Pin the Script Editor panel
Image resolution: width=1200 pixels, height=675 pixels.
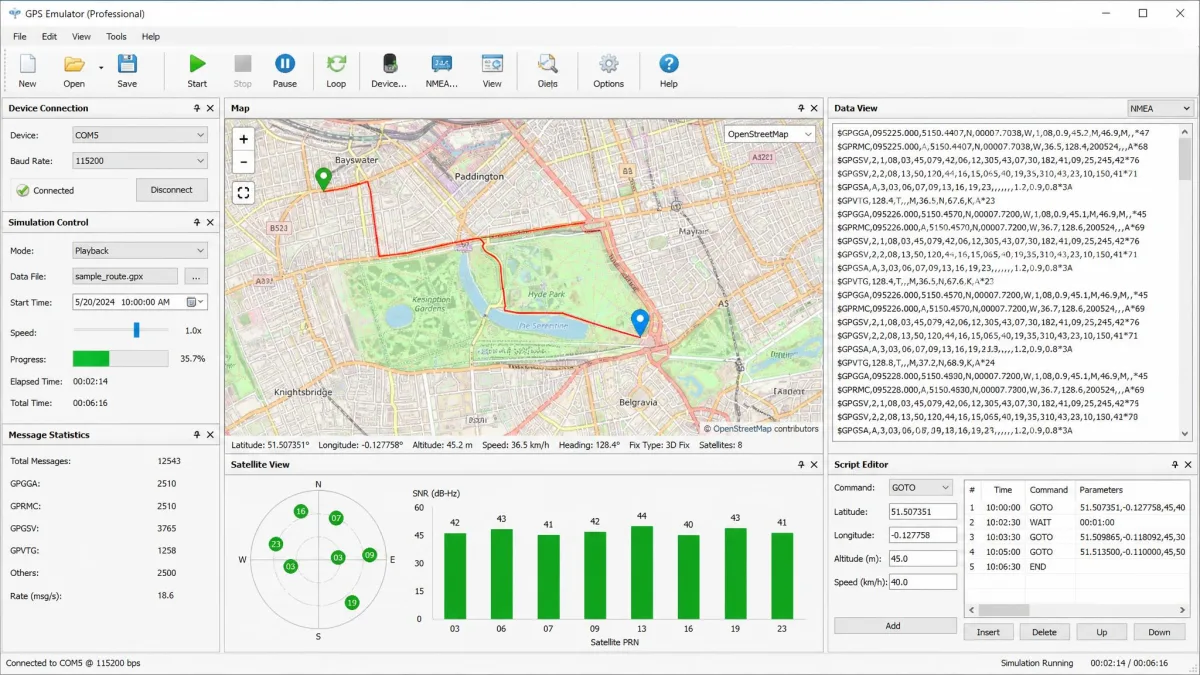[1176, 465]
